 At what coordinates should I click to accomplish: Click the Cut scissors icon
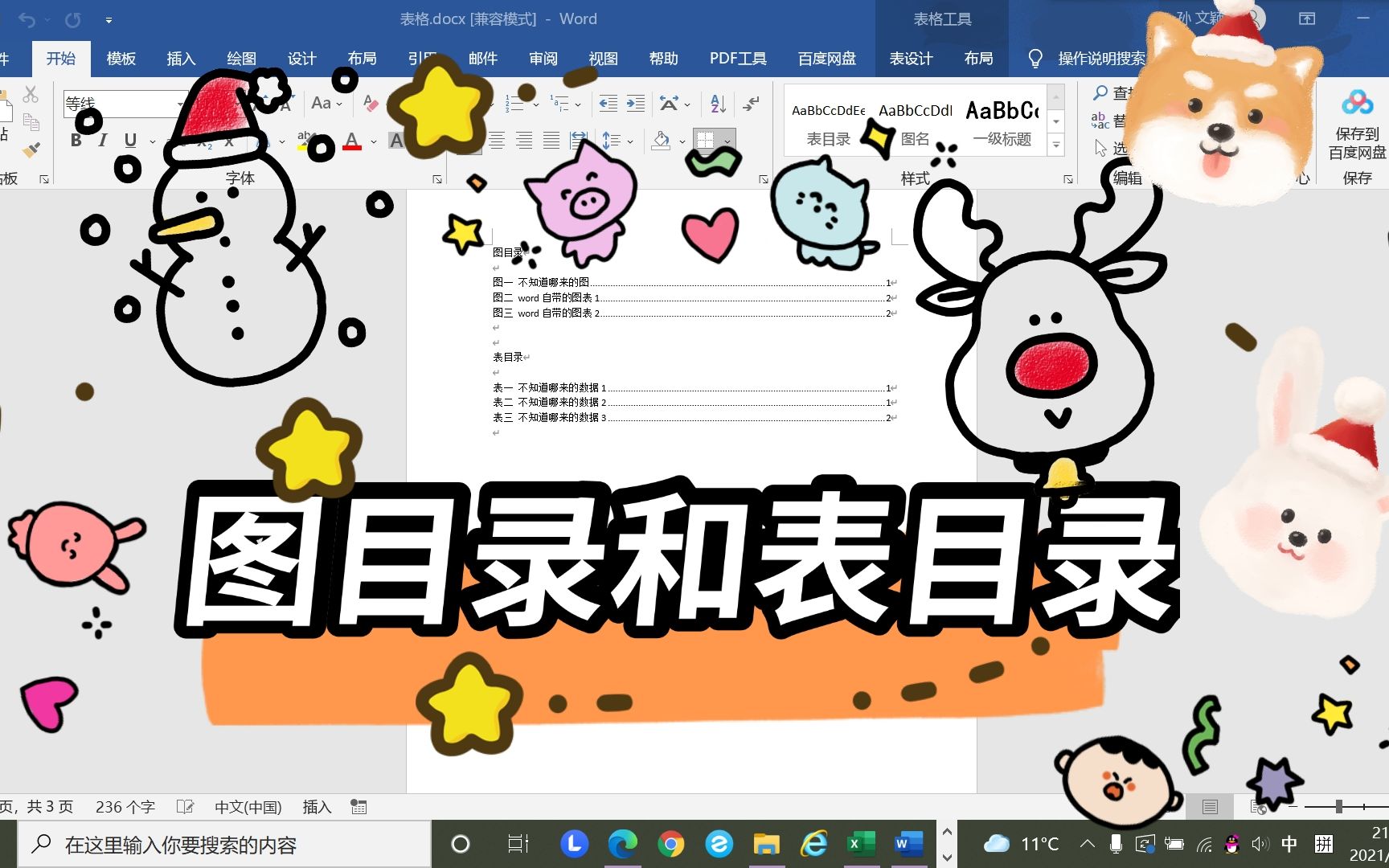pos(31,95)
